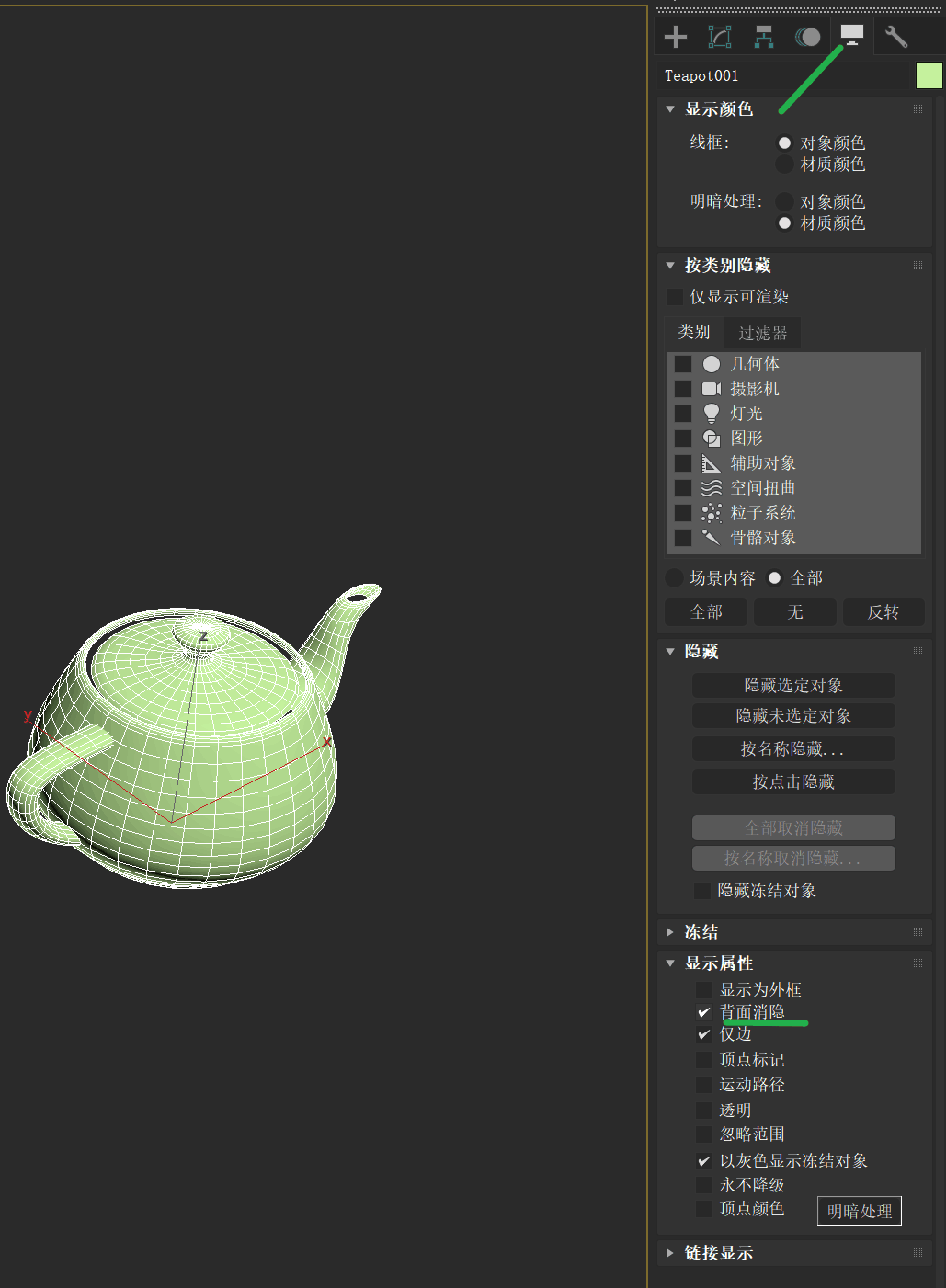The width and height of the screenshot is (946, 1288).
Task: Check the 几何体 hide category box
Action: [x=683, y=364]
